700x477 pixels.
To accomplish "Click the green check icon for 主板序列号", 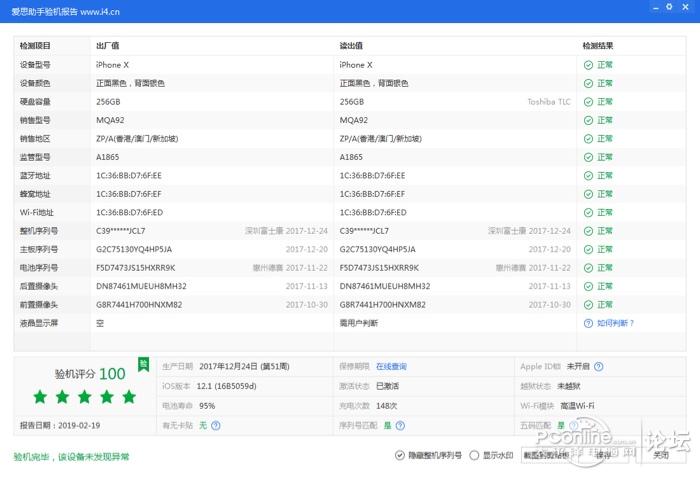I will tap(588, 250).
